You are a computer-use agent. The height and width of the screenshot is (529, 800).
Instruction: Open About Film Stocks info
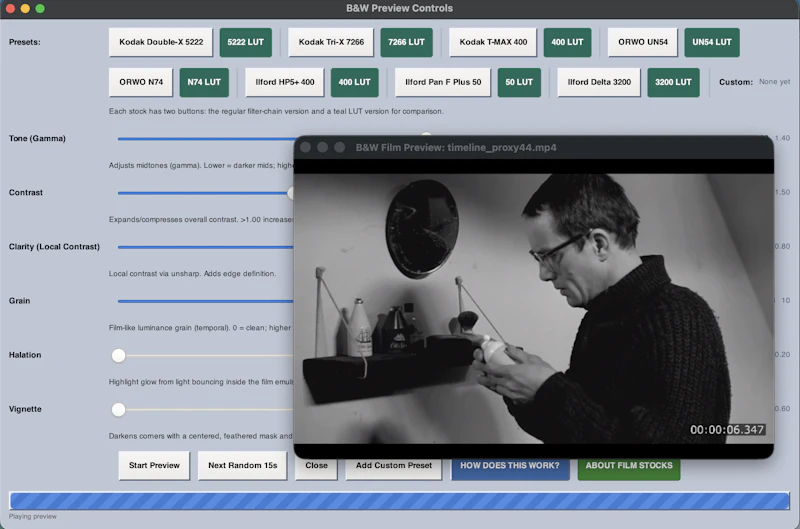point(629,468)
